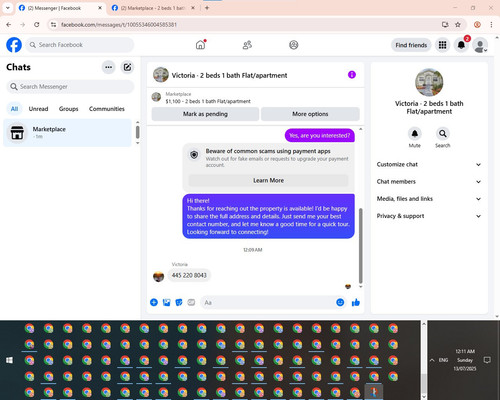This screenshot has height=400, width=500.
Task: Send a thumbs up like
Action: pyautogui.click(x=356, y=302)
